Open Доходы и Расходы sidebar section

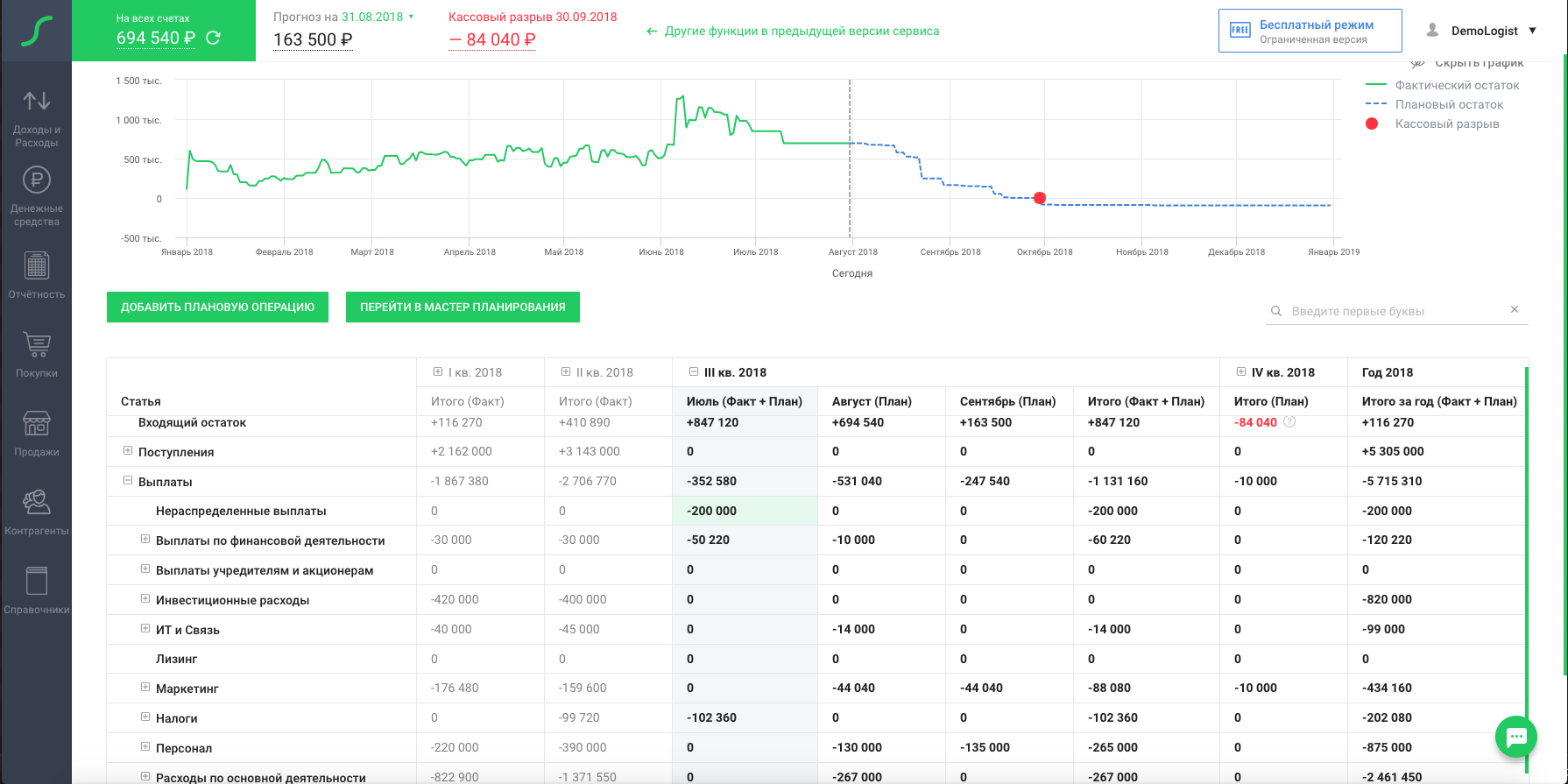36,117
